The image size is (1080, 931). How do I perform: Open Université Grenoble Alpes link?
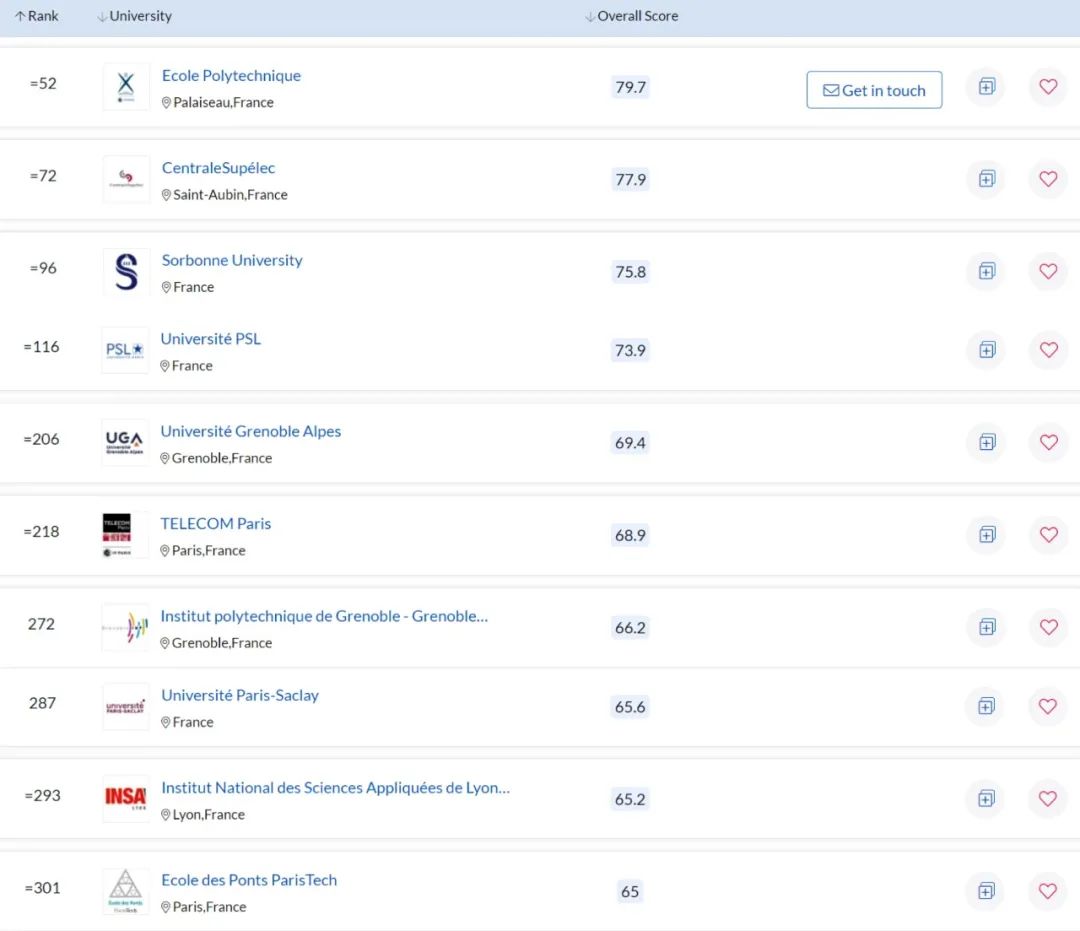point(251,431)
